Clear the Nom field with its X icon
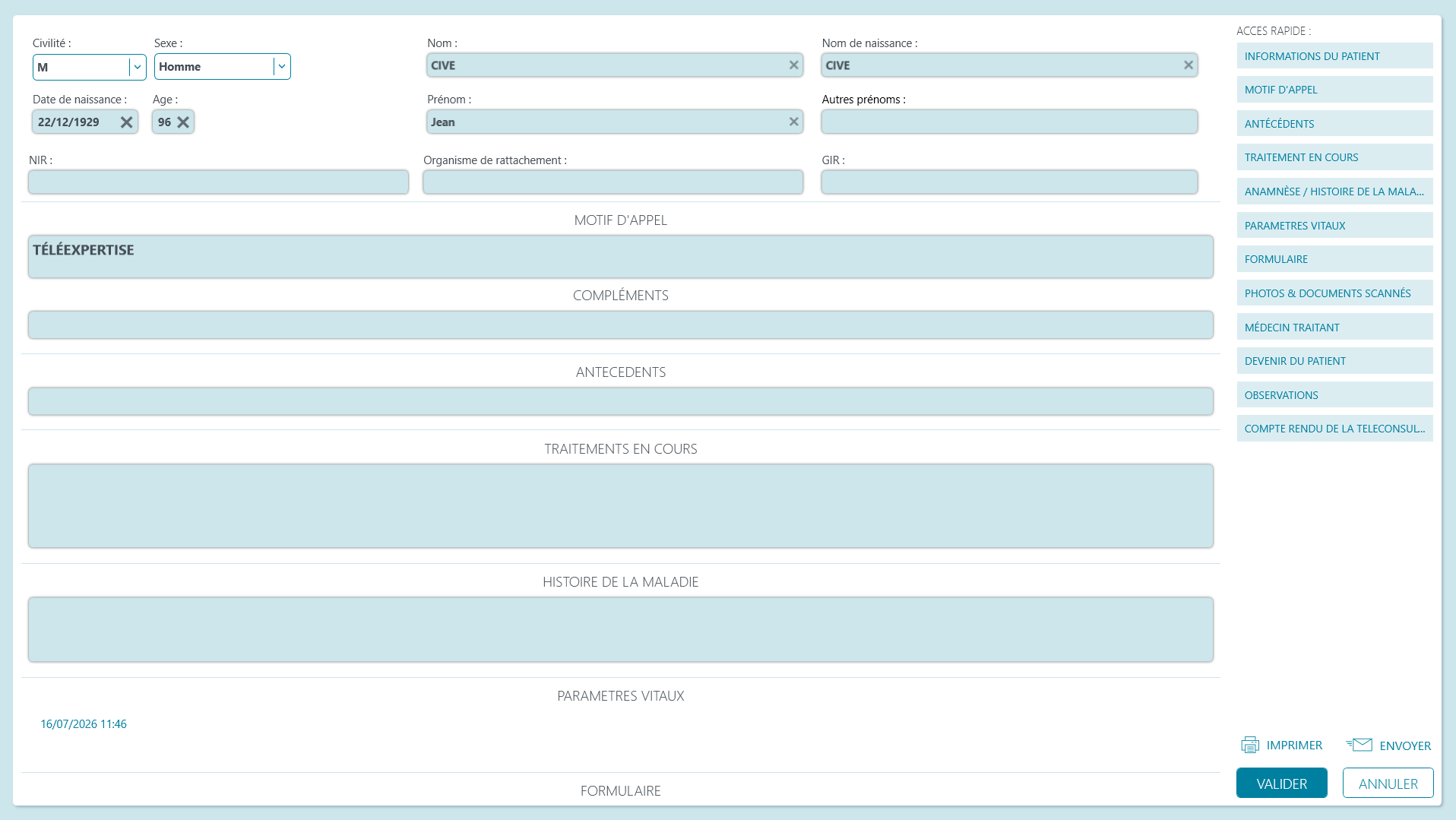1456x820 pixels. pos(793,65)
